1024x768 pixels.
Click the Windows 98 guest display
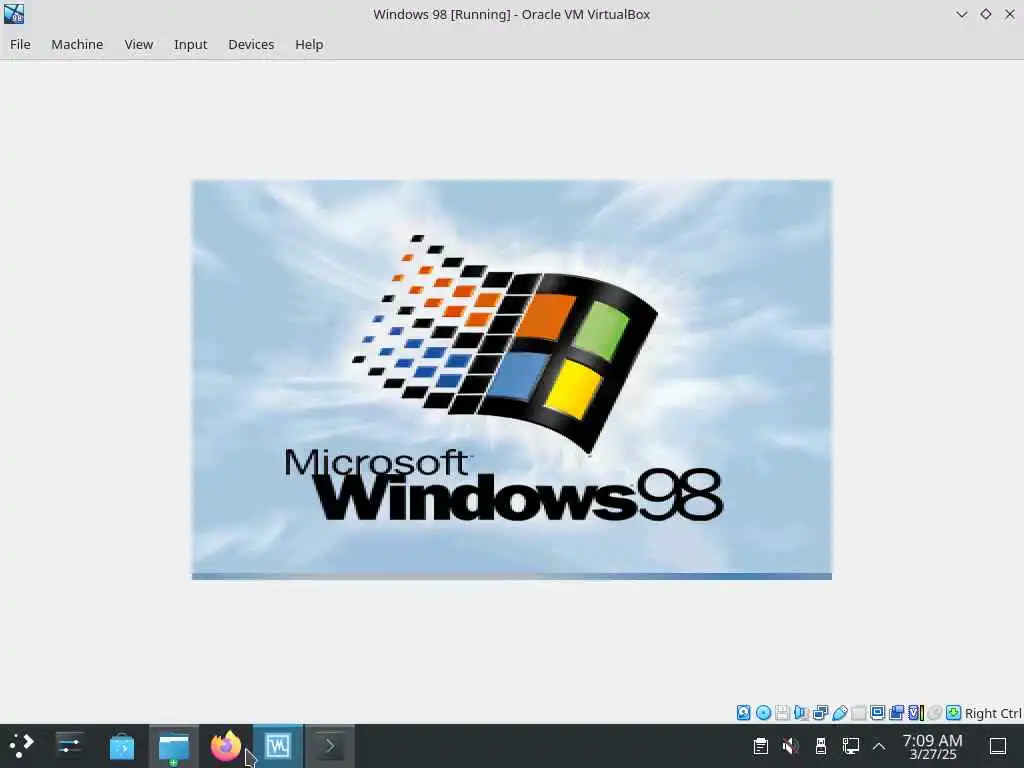point(511,379)
